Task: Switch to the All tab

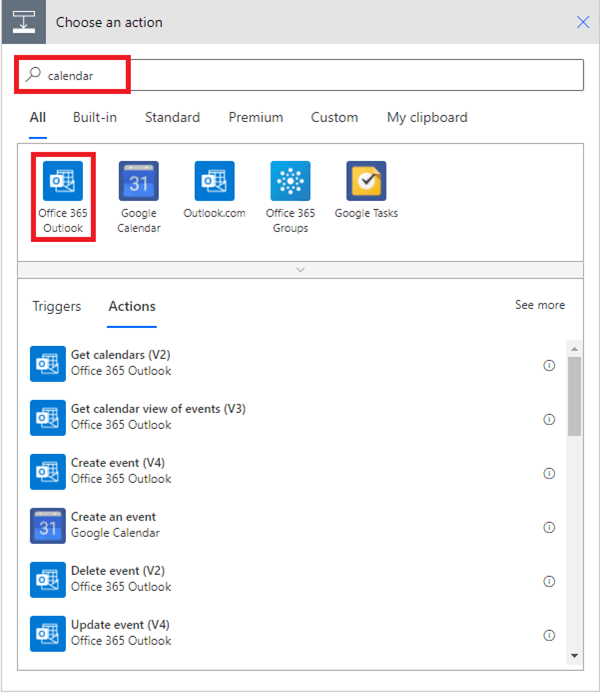Action: pyautogui.click(x=38, y=118)
